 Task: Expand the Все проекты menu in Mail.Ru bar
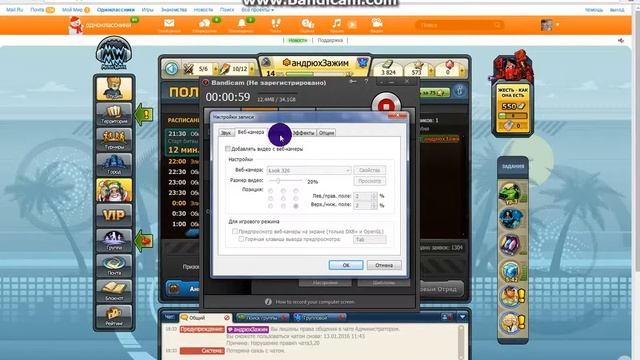(257, 9)
